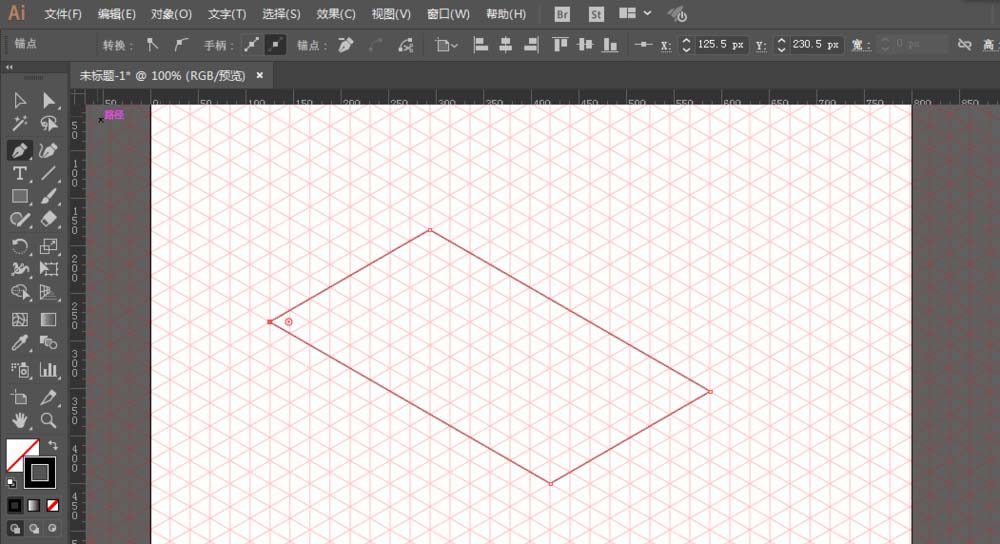The height and width of the screenshot is (544, 1000).
Task: Select the Shaper tool
Action: 19,220
